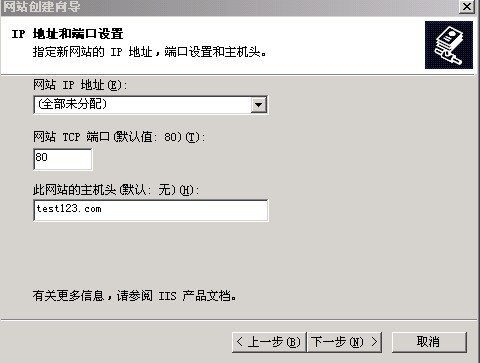Click the left chevron on 上一步 button
480x363 pixels.
pyautogui.click(x=240, y=342)
